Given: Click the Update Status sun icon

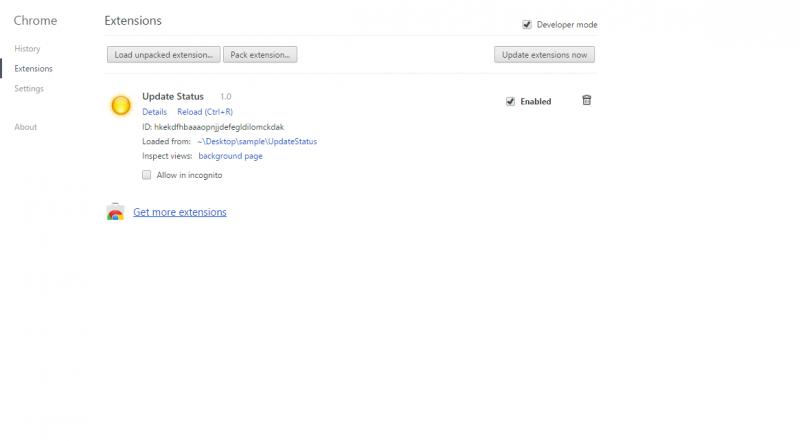Looking at the screenshot, I should click(x=121, y=106).
